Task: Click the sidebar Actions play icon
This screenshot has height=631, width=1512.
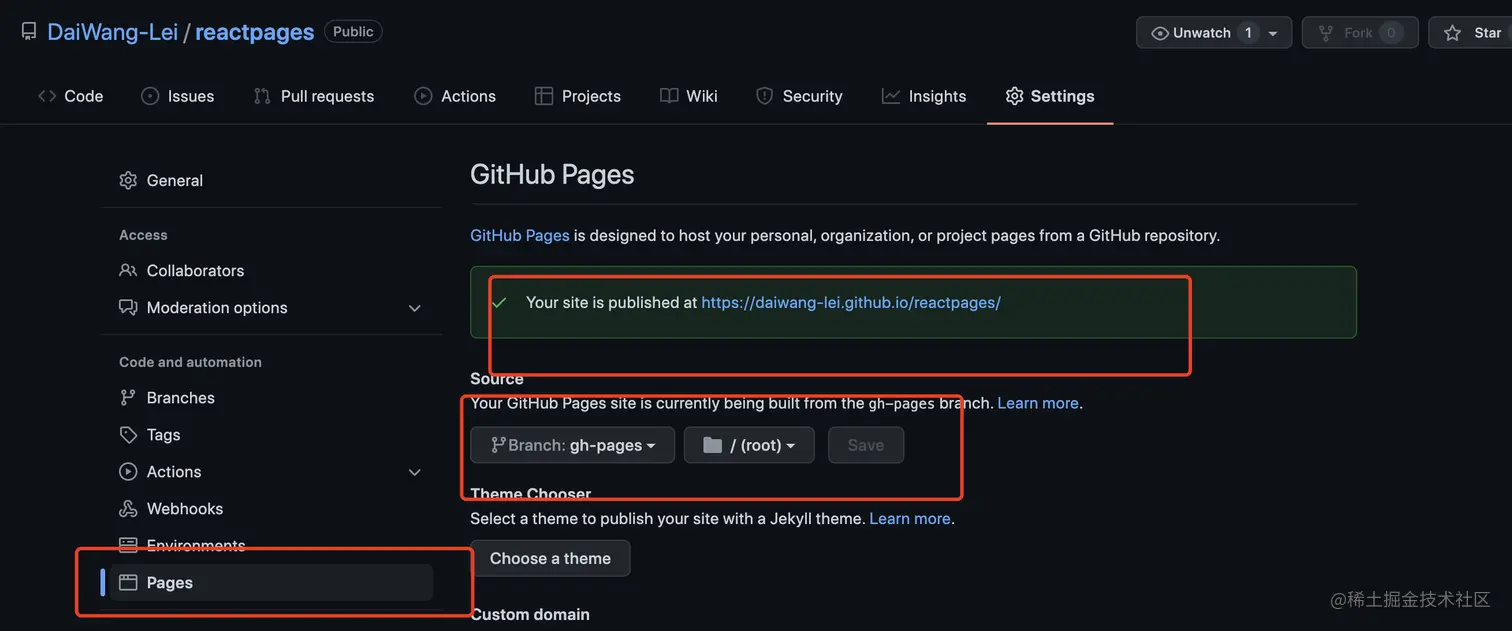Action: click(128, 472)
